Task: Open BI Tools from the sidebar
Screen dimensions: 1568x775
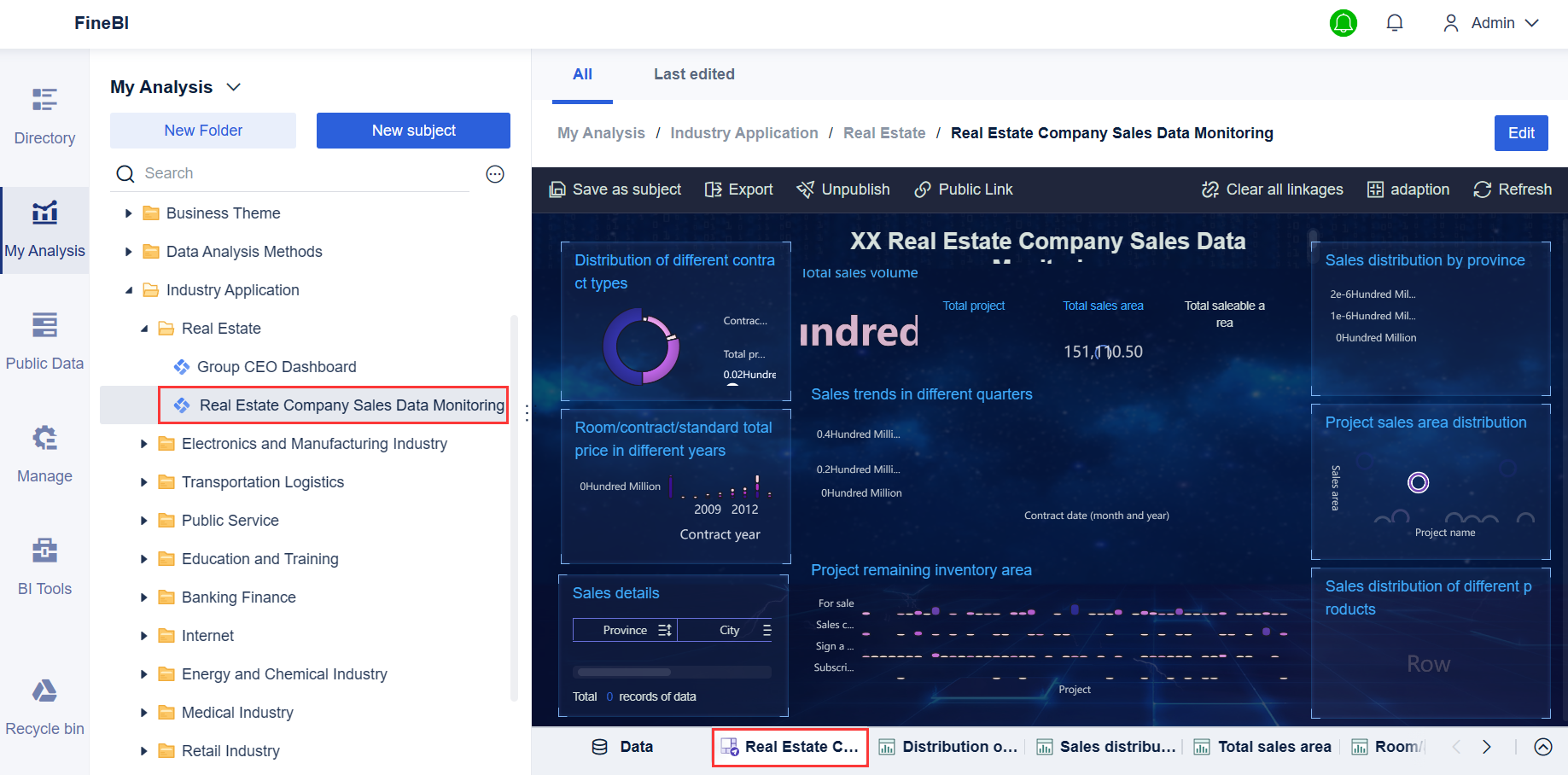Action: pos(44,565)
